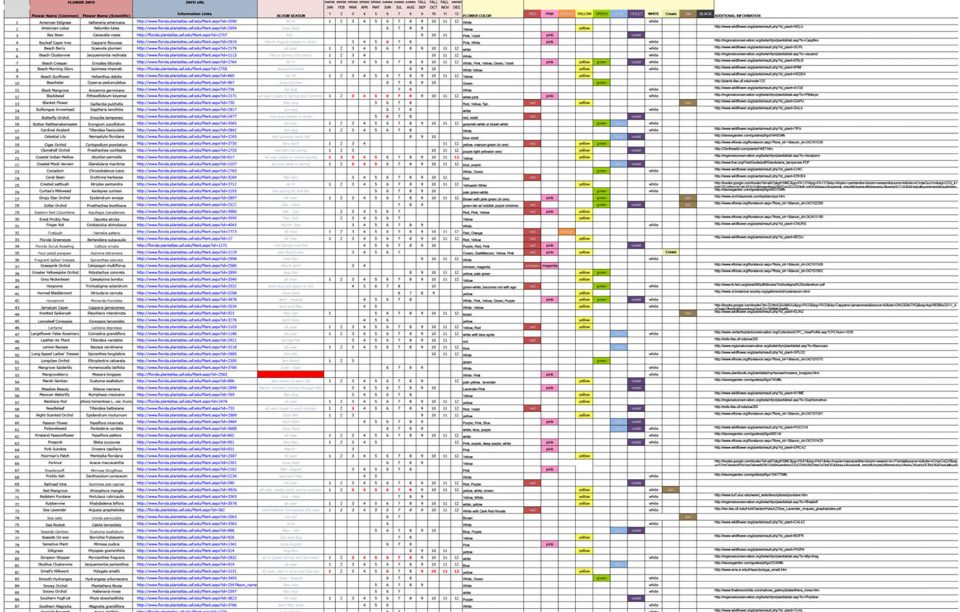Select the 'Southern Fogfruit' name cell
The image size is (960, 612).
tap(56, 599)
